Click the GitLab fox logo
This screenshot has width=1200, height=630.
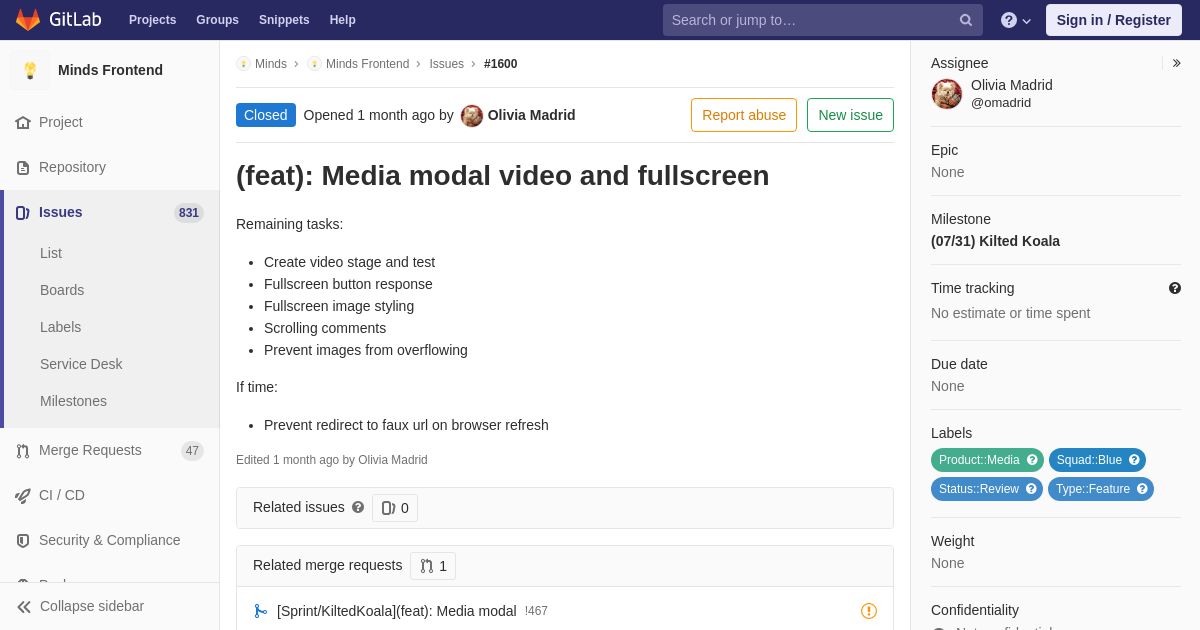click(x=28, y=20)
